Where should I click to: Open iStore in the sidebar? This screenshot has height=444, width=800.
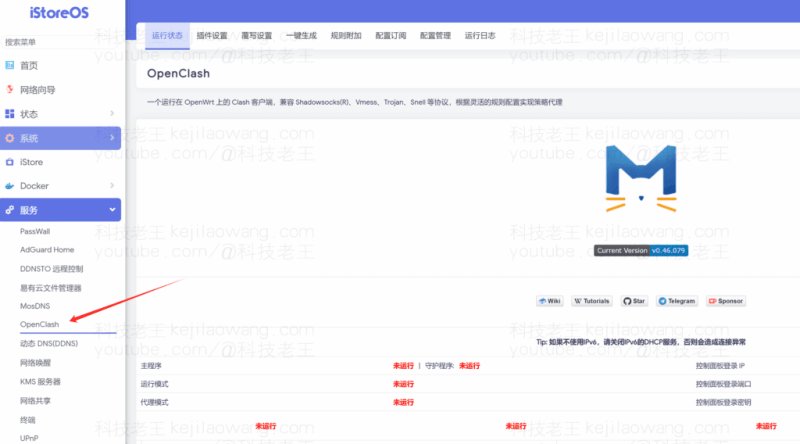tap(31, 162)
